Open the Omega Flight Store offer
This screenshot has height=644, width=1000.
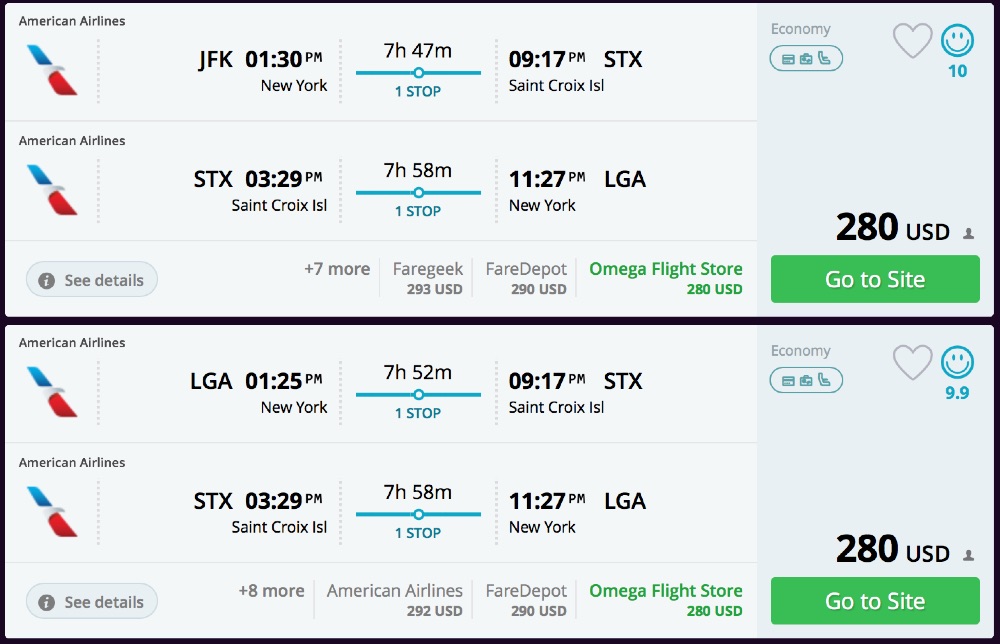click(665, 278)
